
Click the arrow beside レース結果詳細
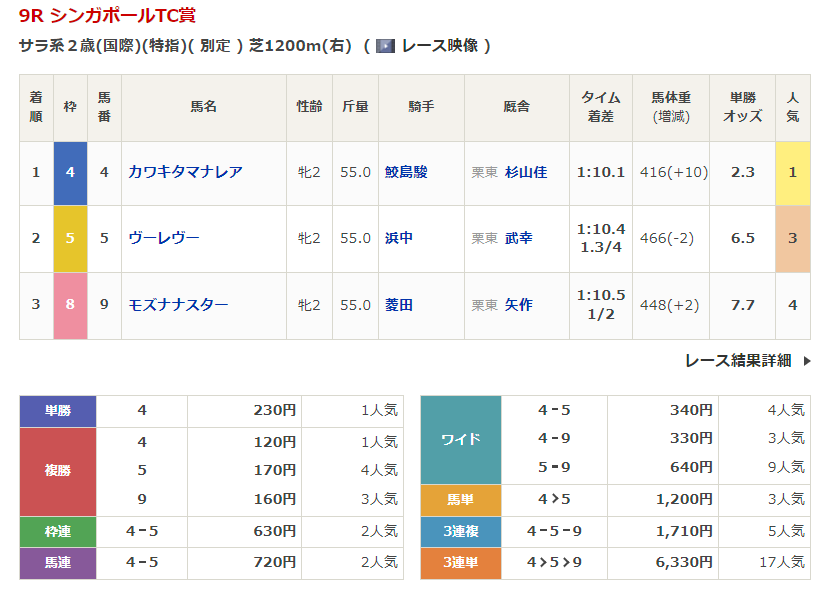[807, 361]
